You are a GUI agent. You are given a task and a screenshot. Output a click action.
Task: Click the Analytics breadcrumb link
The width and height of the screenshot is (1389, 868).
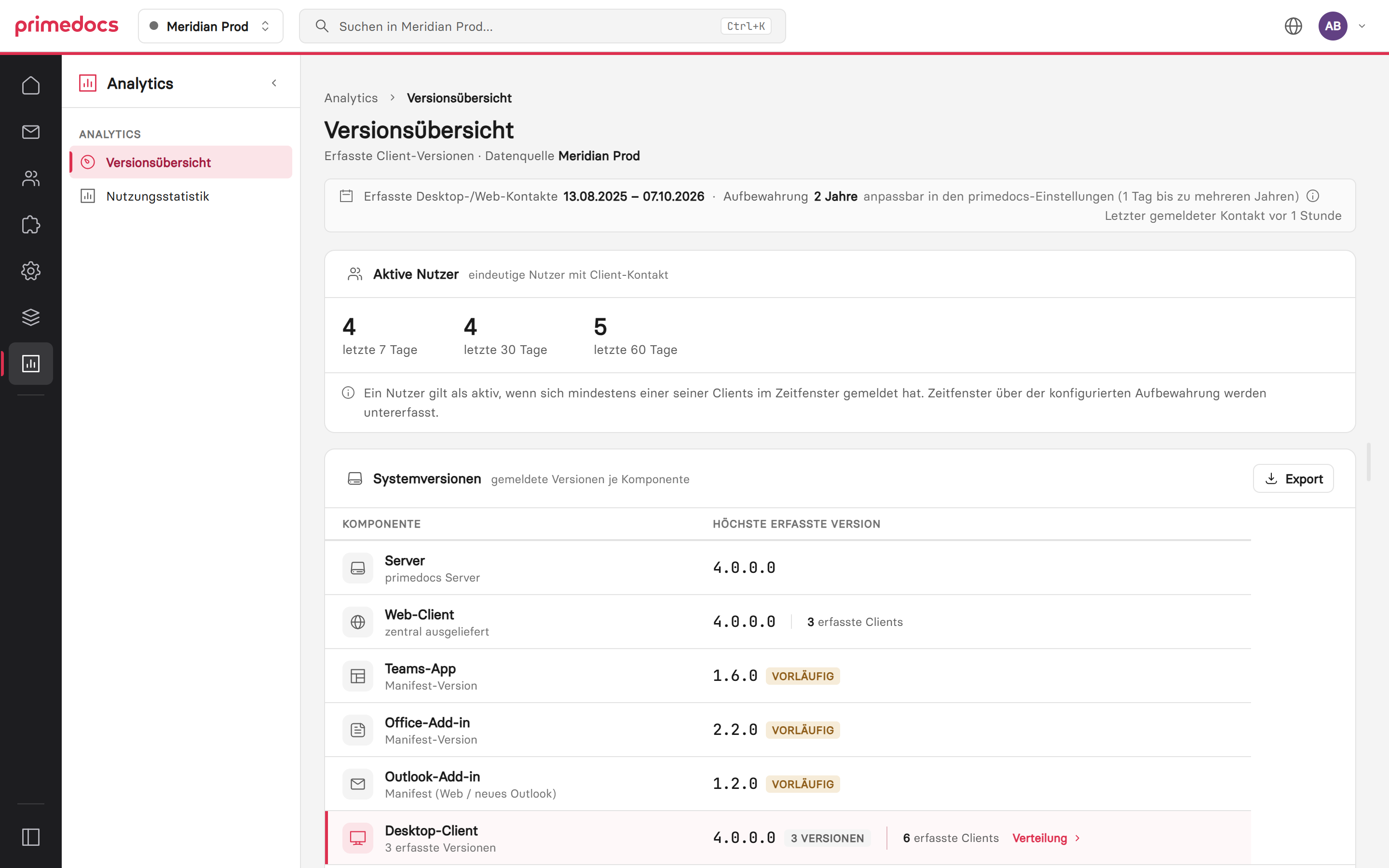pos(351,98)
